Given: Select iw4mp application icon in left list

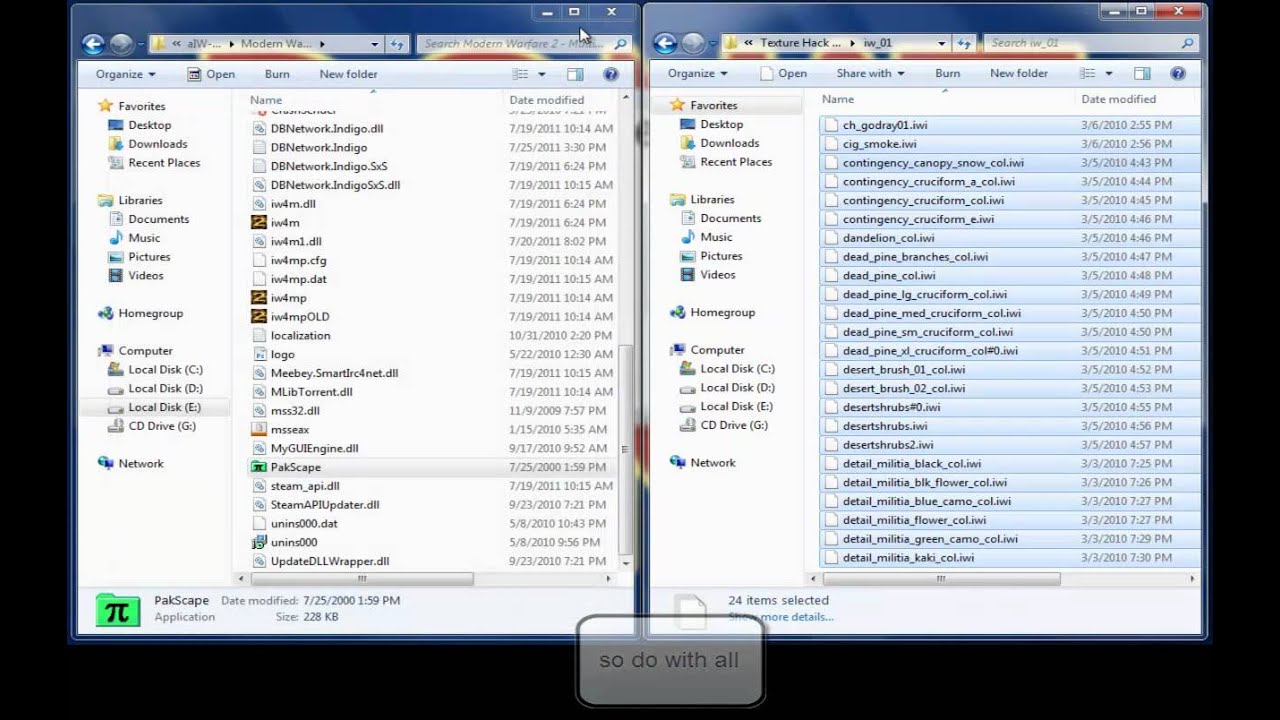Looking at the screenshot, I should click(259, 298).
